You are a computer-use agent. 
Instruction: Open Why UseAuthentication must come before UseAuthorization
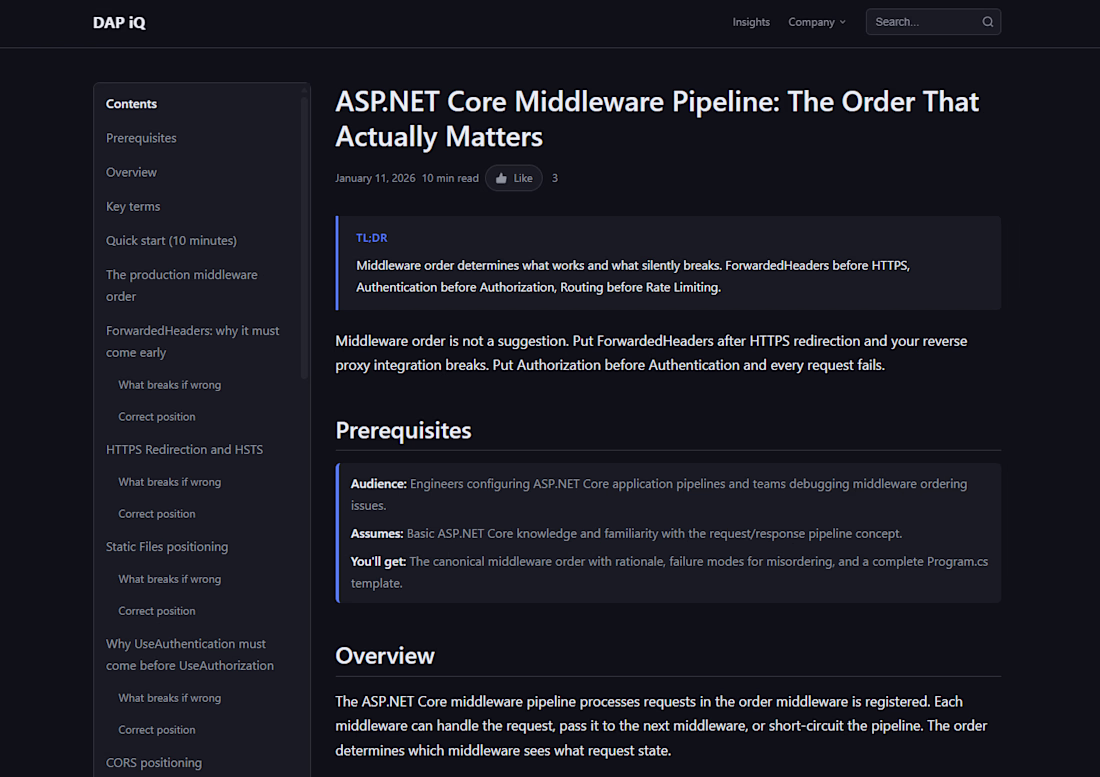pos(189,654)
